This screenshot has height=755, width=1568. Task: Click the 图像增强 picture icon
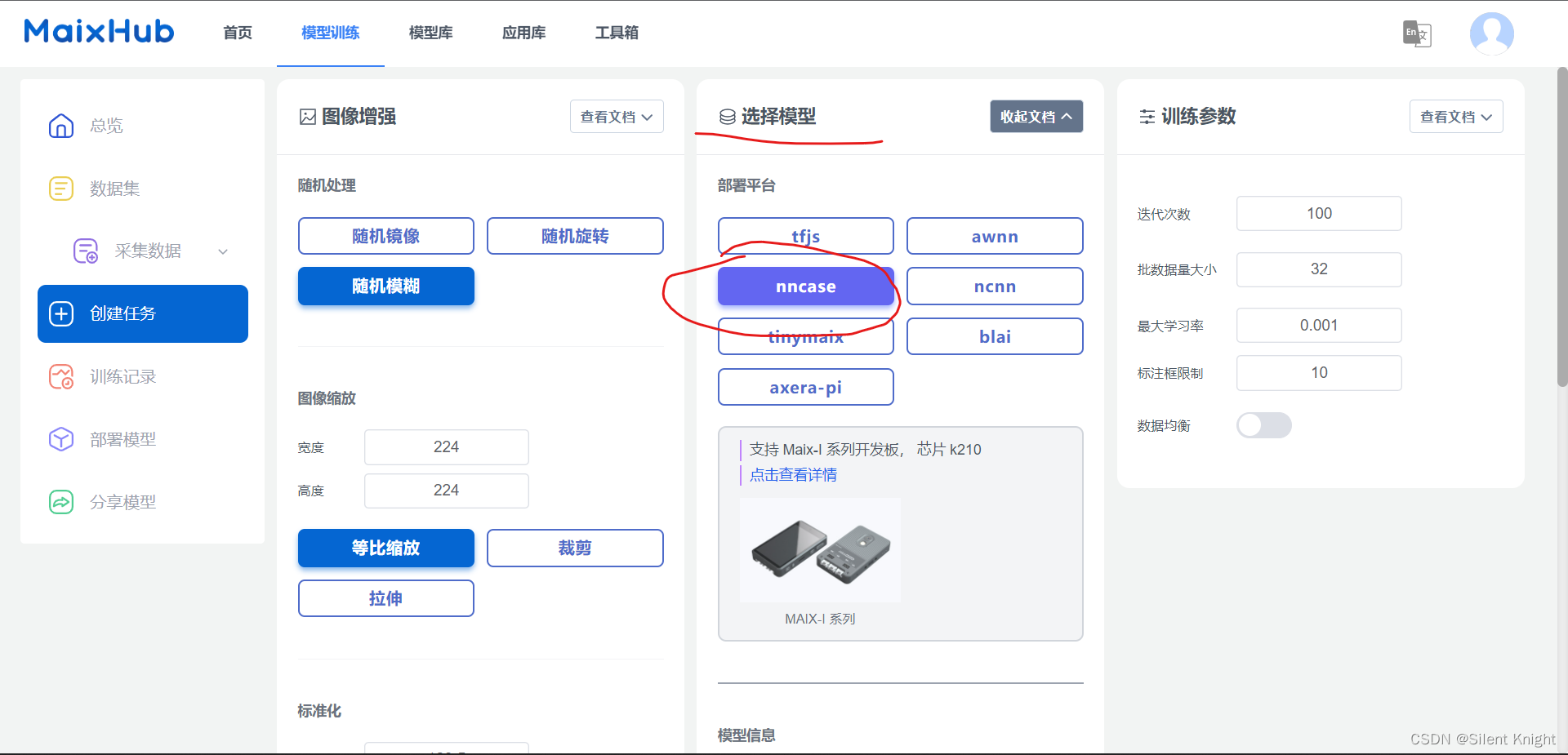(x=308, y=117)
